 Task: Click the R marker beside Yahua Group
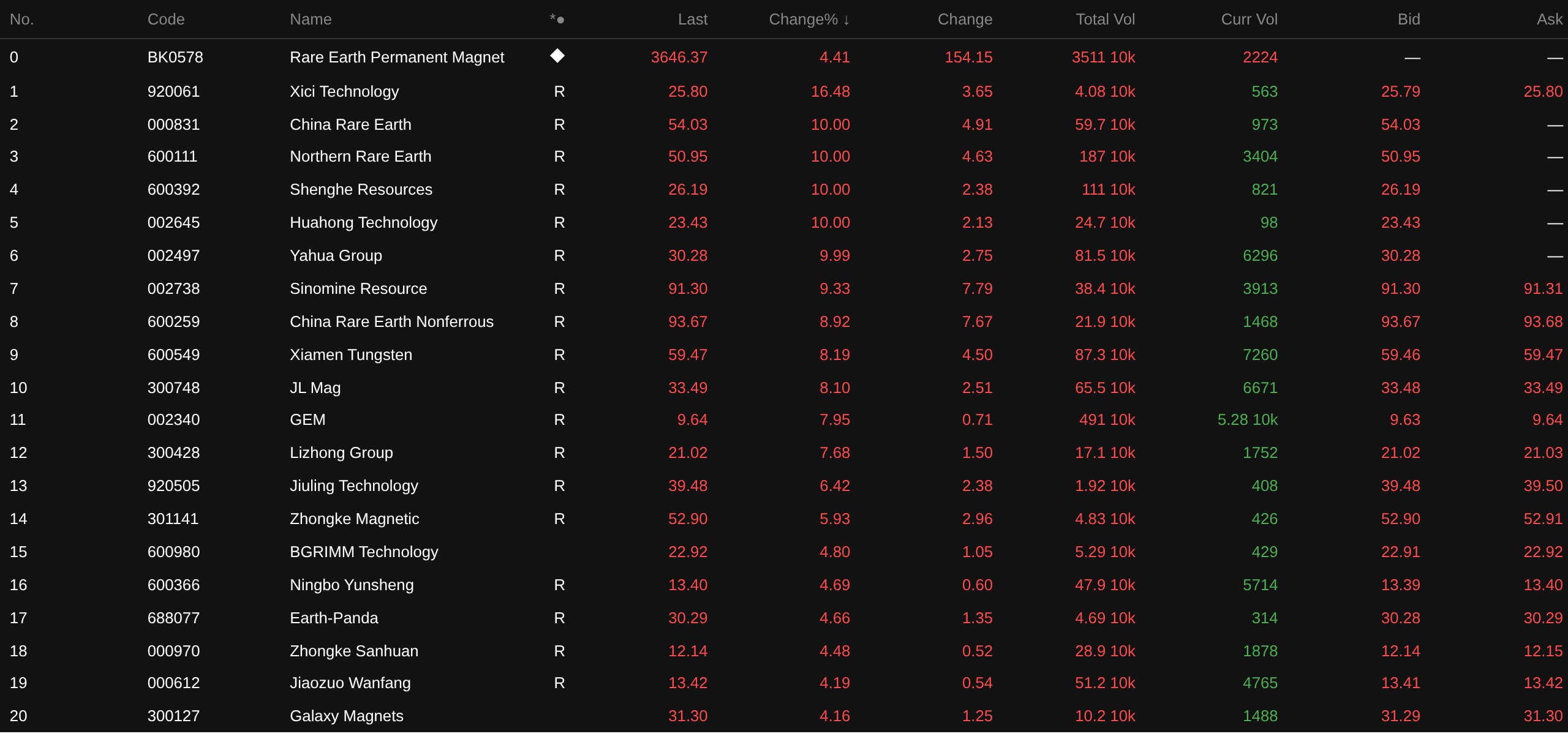point(559,256)
